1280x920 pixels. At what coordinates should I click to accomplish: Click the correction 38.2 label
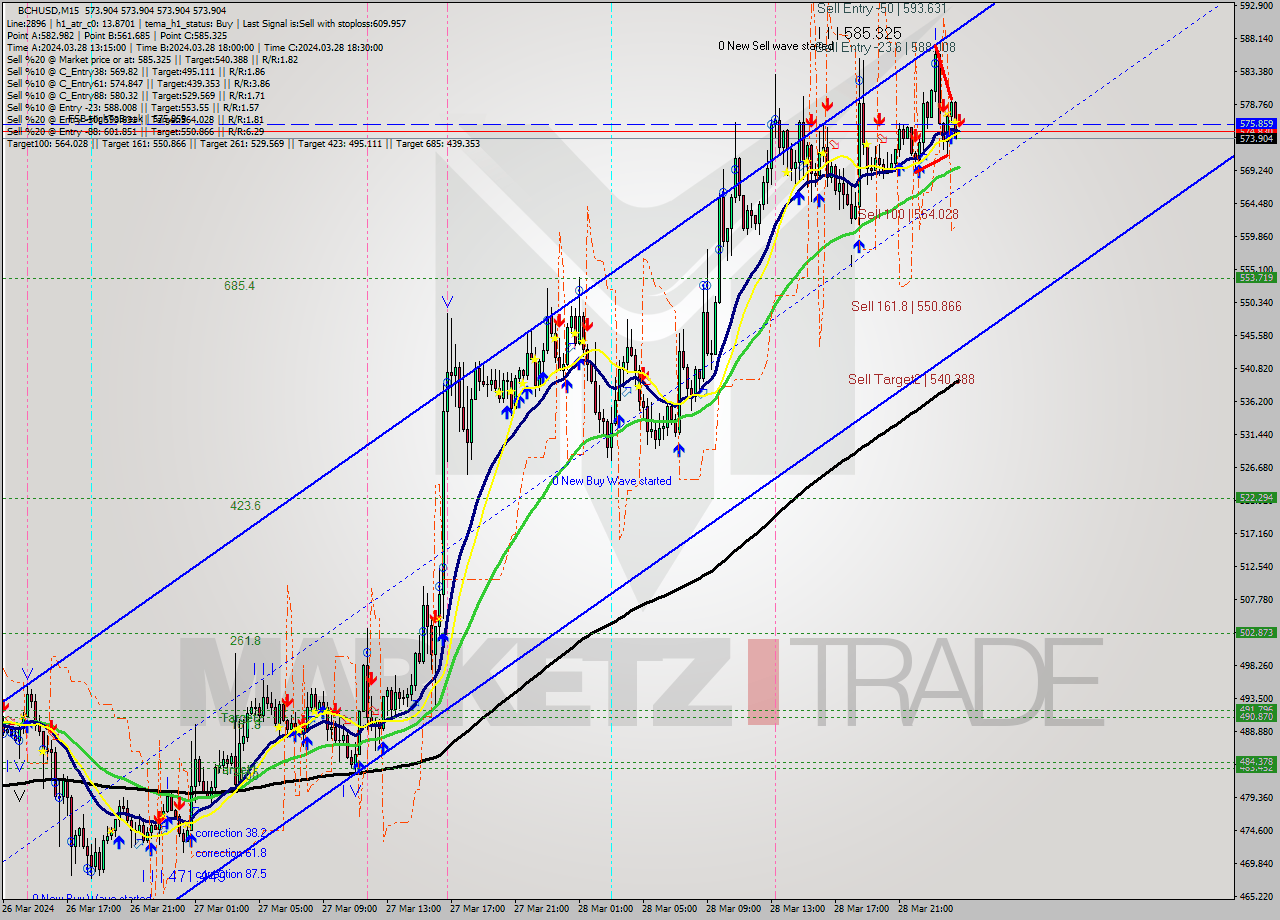230,833
